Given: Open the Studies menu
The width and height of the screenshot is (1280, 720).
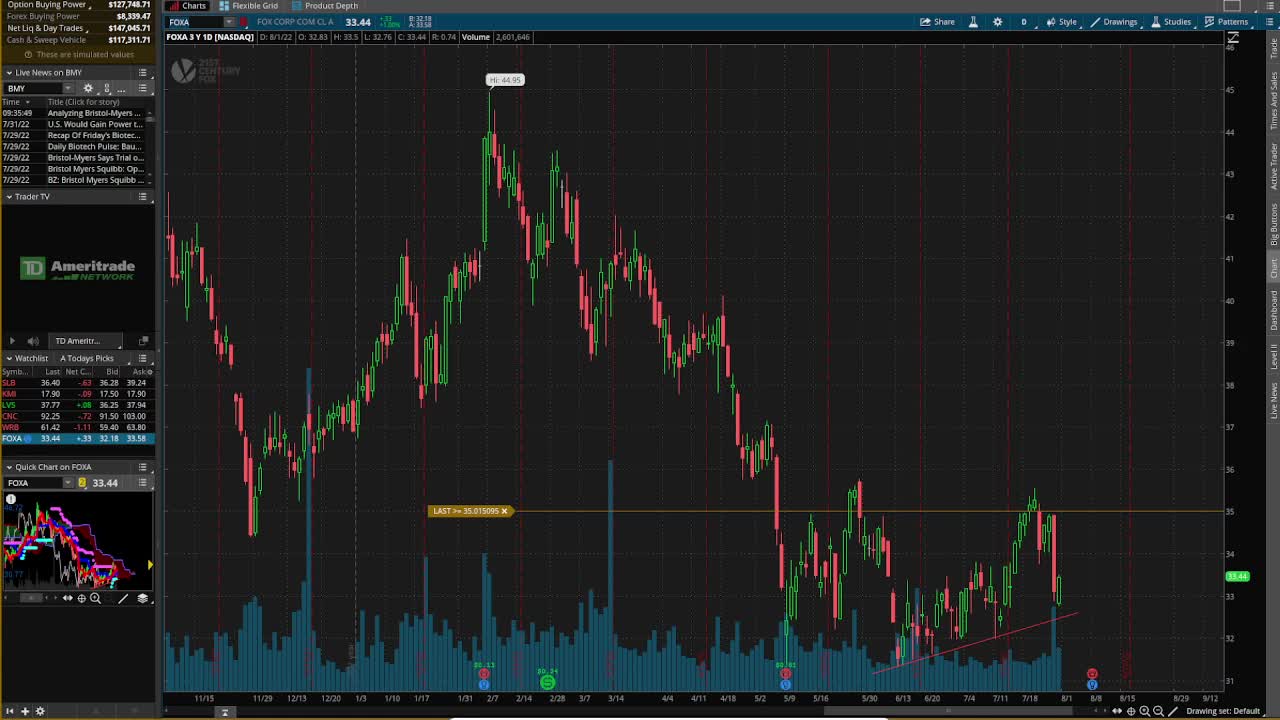Looking at the screenshot, I should pyautogui.click(x=1171, y=22).
